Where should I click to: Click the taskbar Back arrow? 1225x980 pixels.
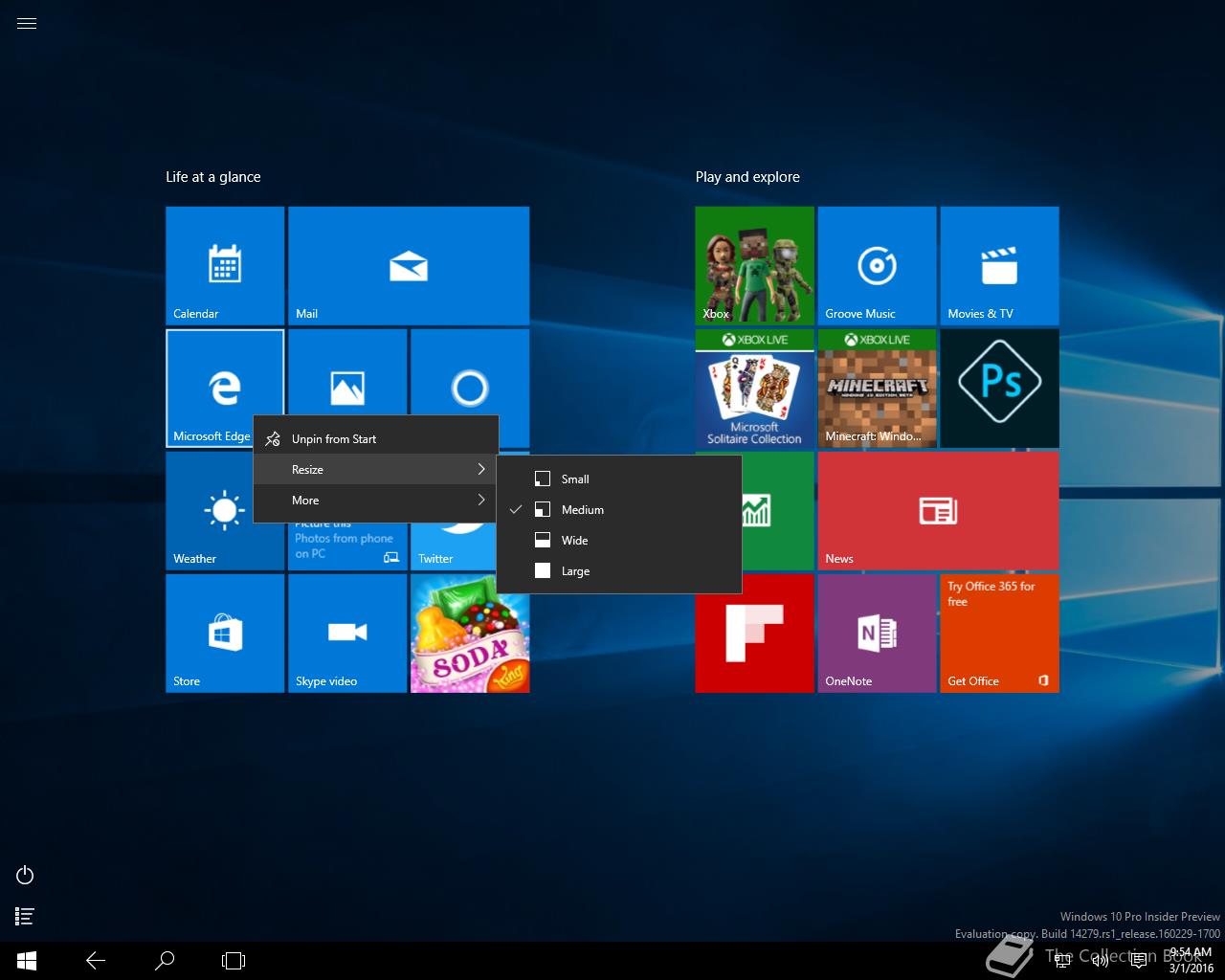(x=96, y=960)
